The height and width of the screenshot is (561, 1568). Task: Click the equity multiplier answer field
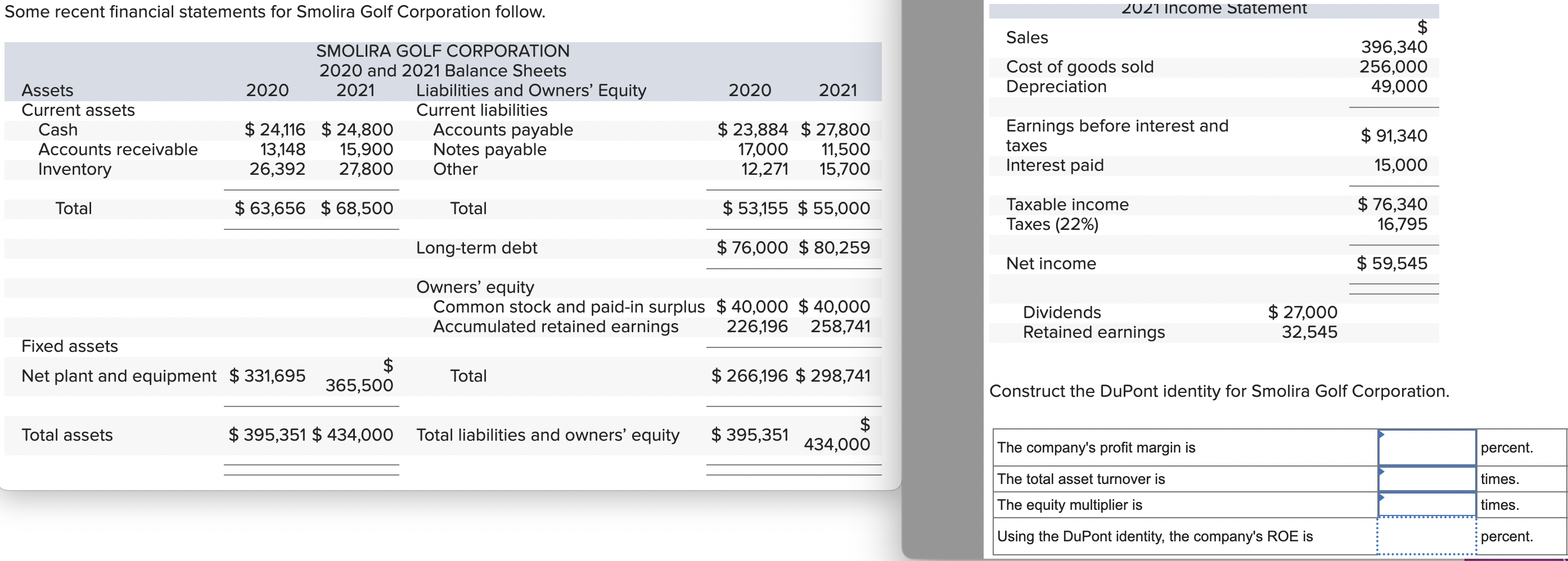pos(1426,504)
